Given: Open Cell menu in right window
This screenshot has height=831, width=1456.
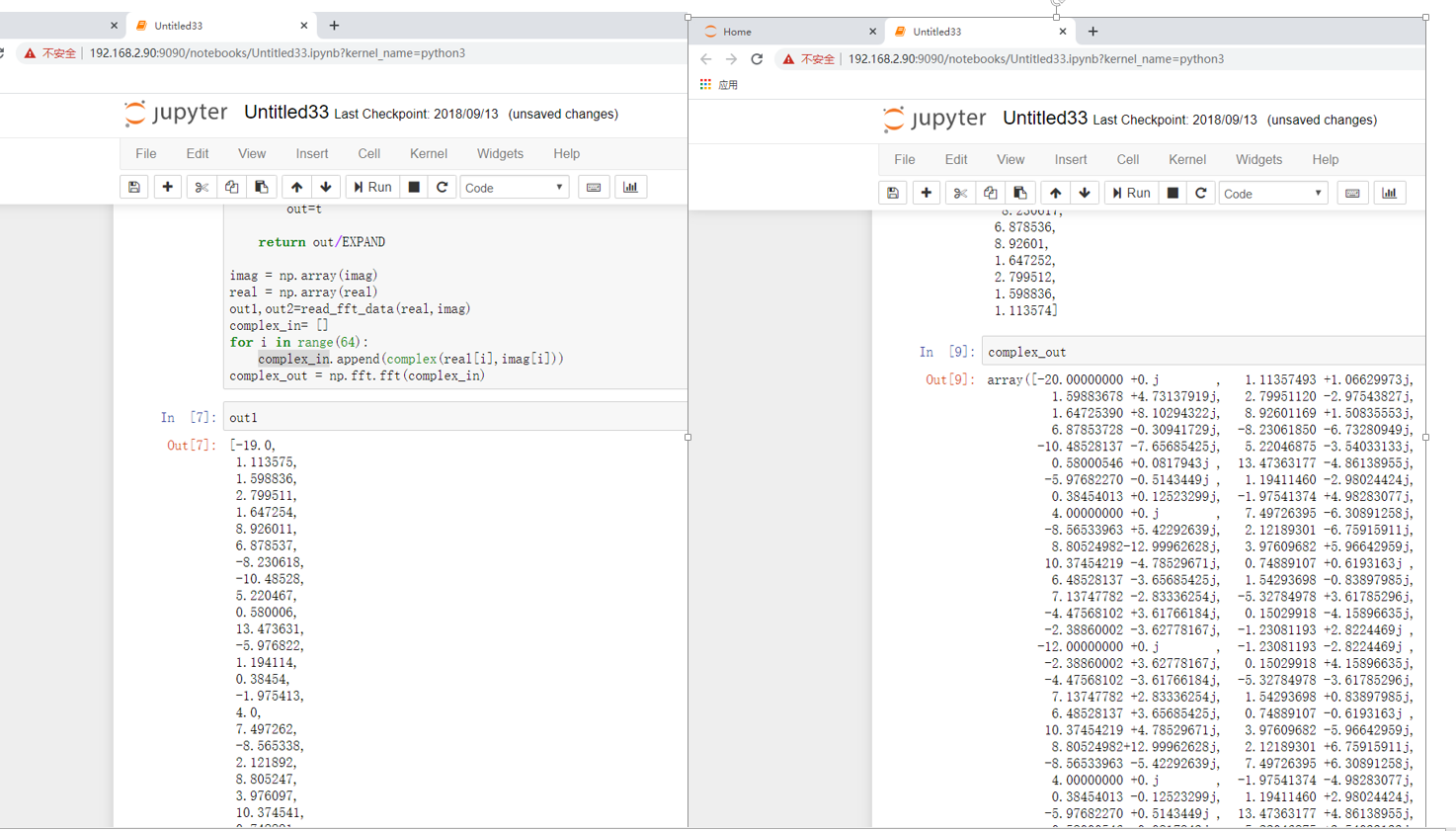Looking at the screenshot, I should pyautogui.click(x=1128, y=159).
